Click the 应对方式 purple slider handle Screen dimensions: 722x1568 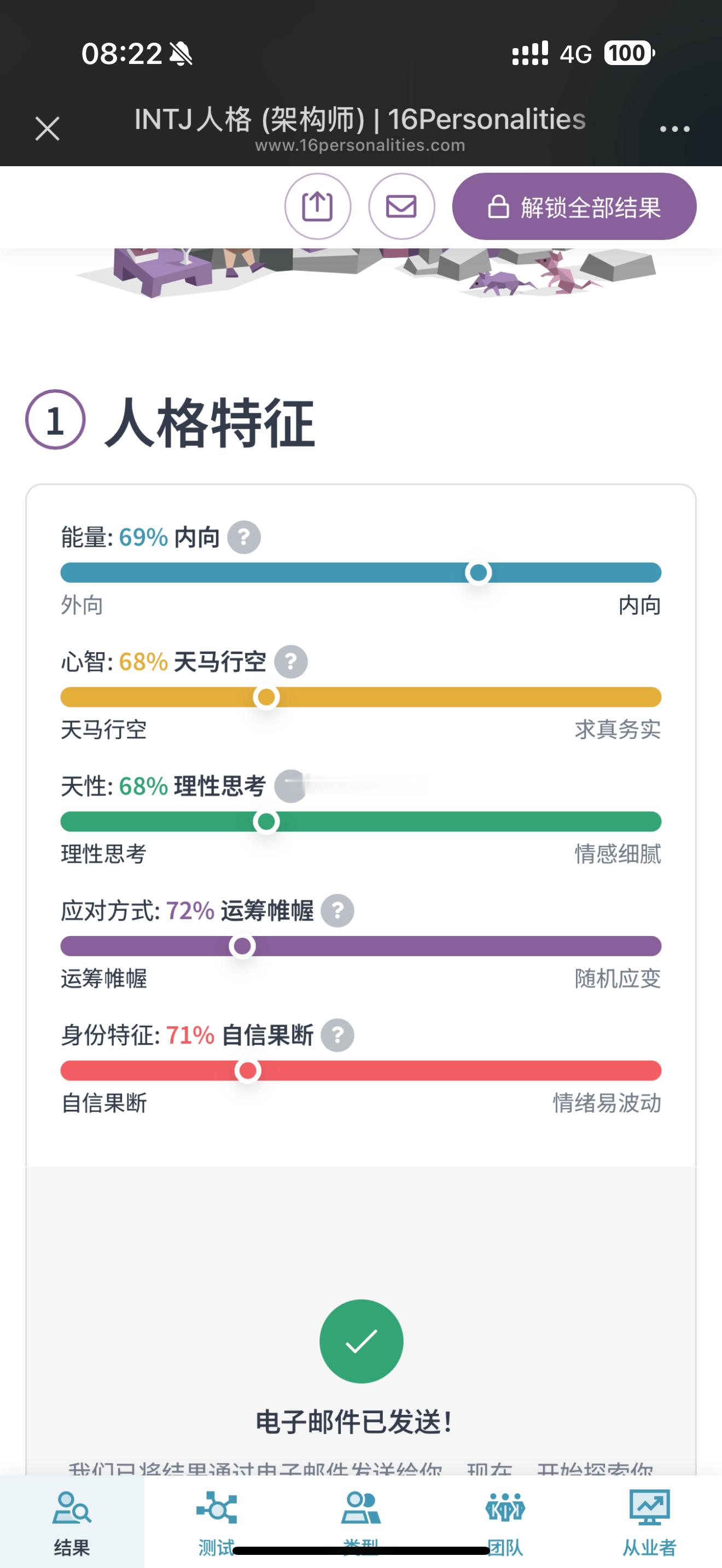(242, 946)
